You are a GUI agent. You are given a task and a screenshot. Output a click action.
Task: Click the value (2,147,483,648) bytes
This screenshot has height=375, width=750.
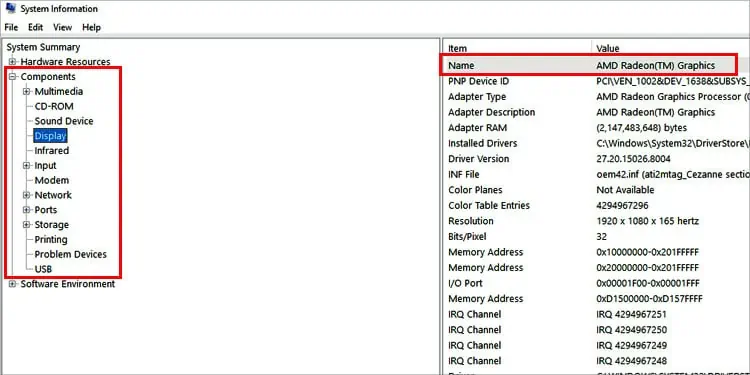tap(641, 128)
